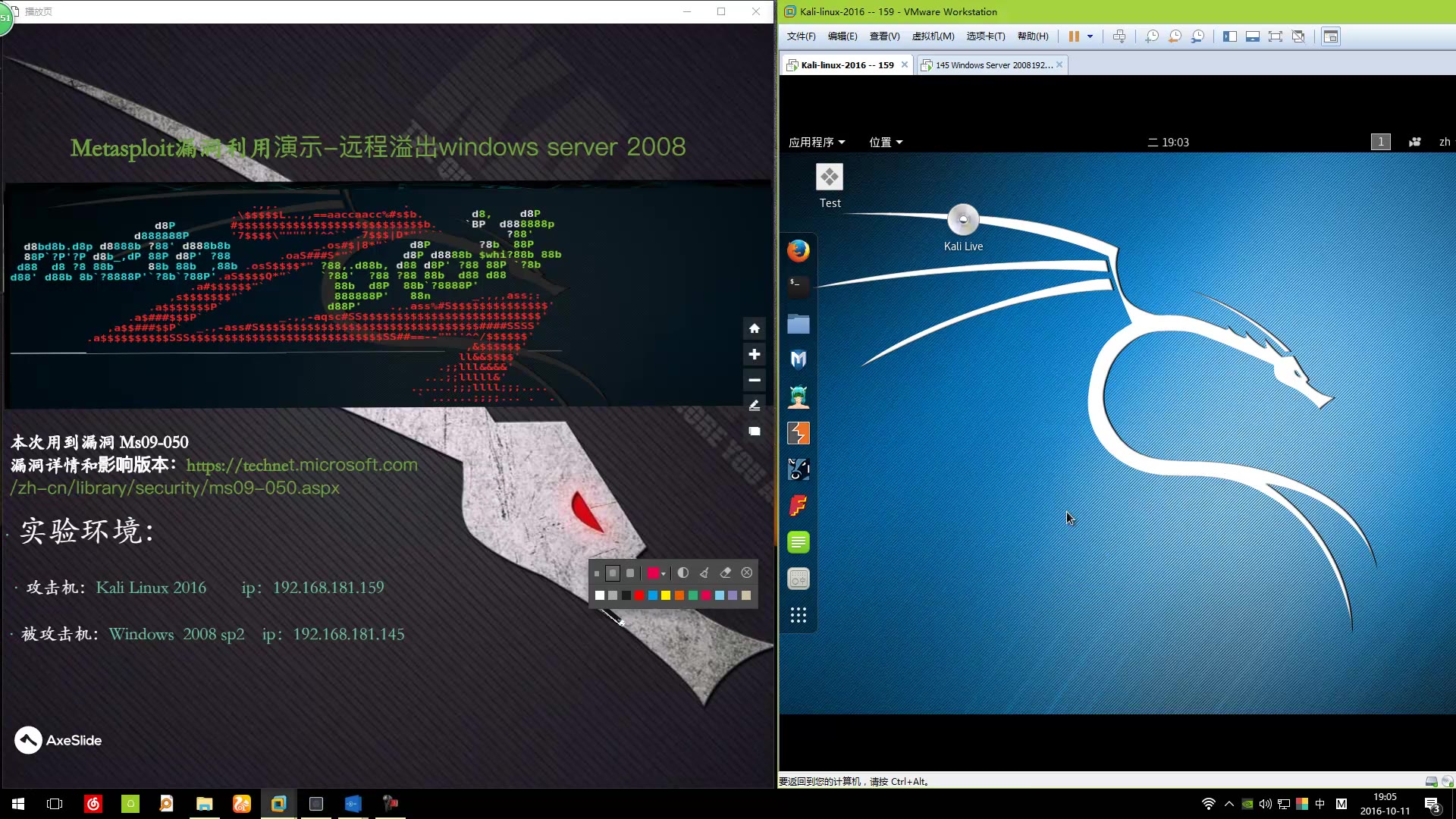Open the Kali Live disc icon on desktop
This screenshot has height=819, width=1456.
[963, 227]
